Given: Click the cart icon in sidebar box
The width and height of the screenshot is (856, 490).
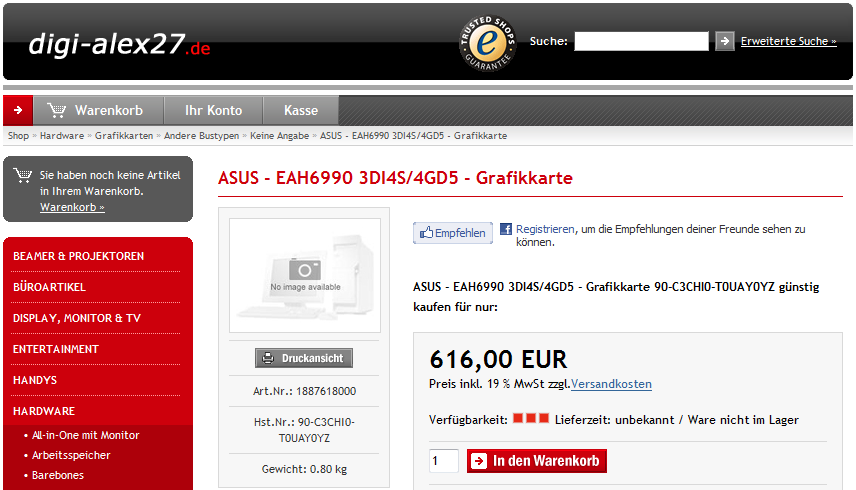Looking at the screenshot, I should (x=23, y=175).
